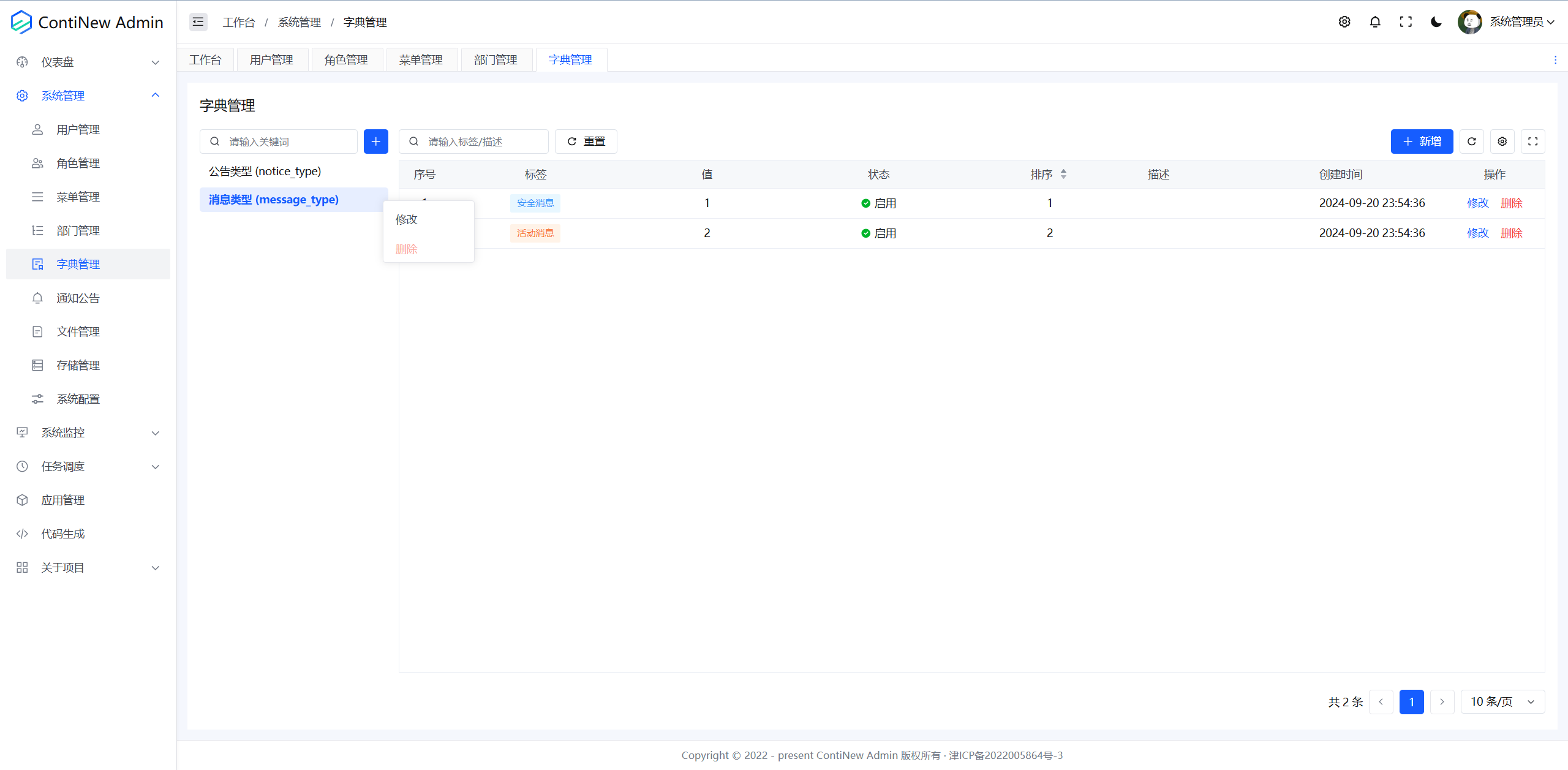This screenshot has width=1568, height=770.
Task: Refresh the table with the refresh icon
Action: pos(1472,142)
